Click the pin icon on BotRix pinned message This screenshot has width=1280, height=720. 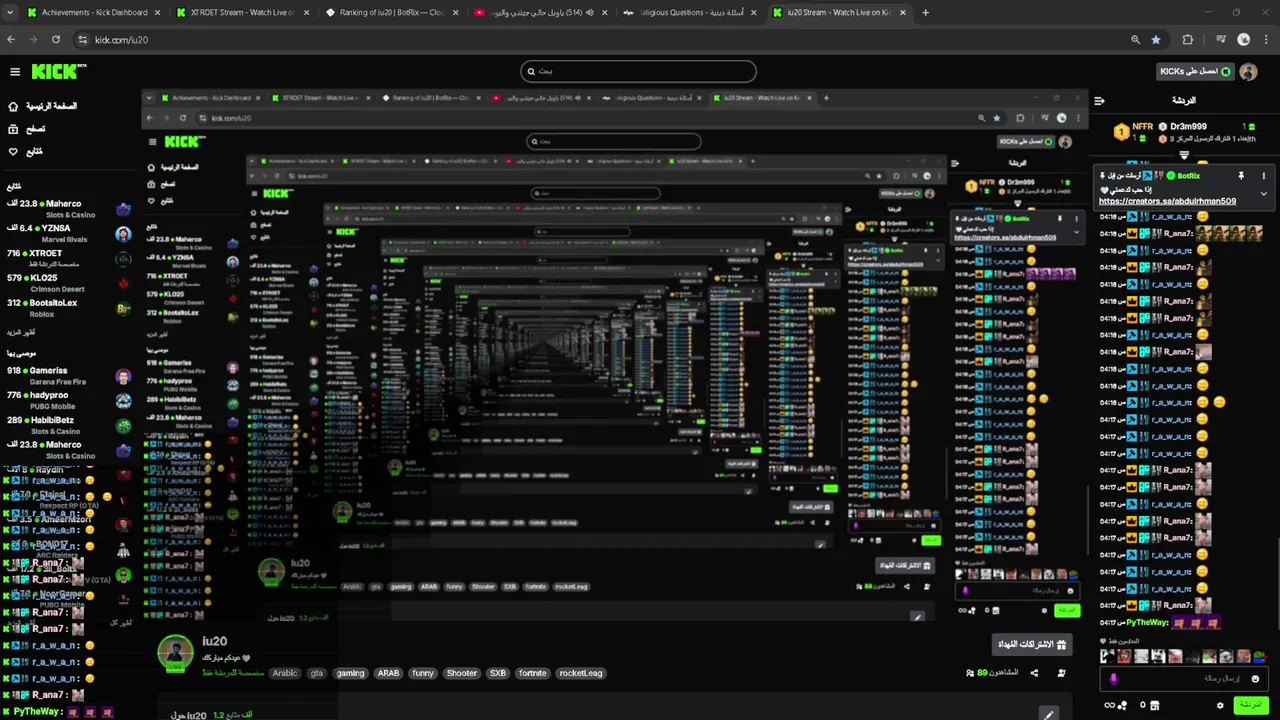1241,176
